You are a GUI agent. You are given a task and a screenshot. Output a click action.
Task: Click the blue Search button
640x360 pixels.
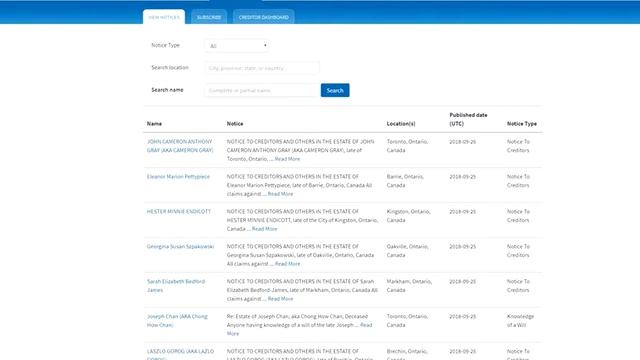(x=335, y=90)
